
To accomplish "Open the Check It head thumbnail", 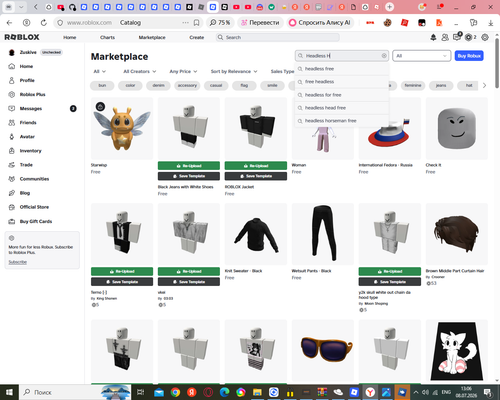I will [x=456, y=128].
